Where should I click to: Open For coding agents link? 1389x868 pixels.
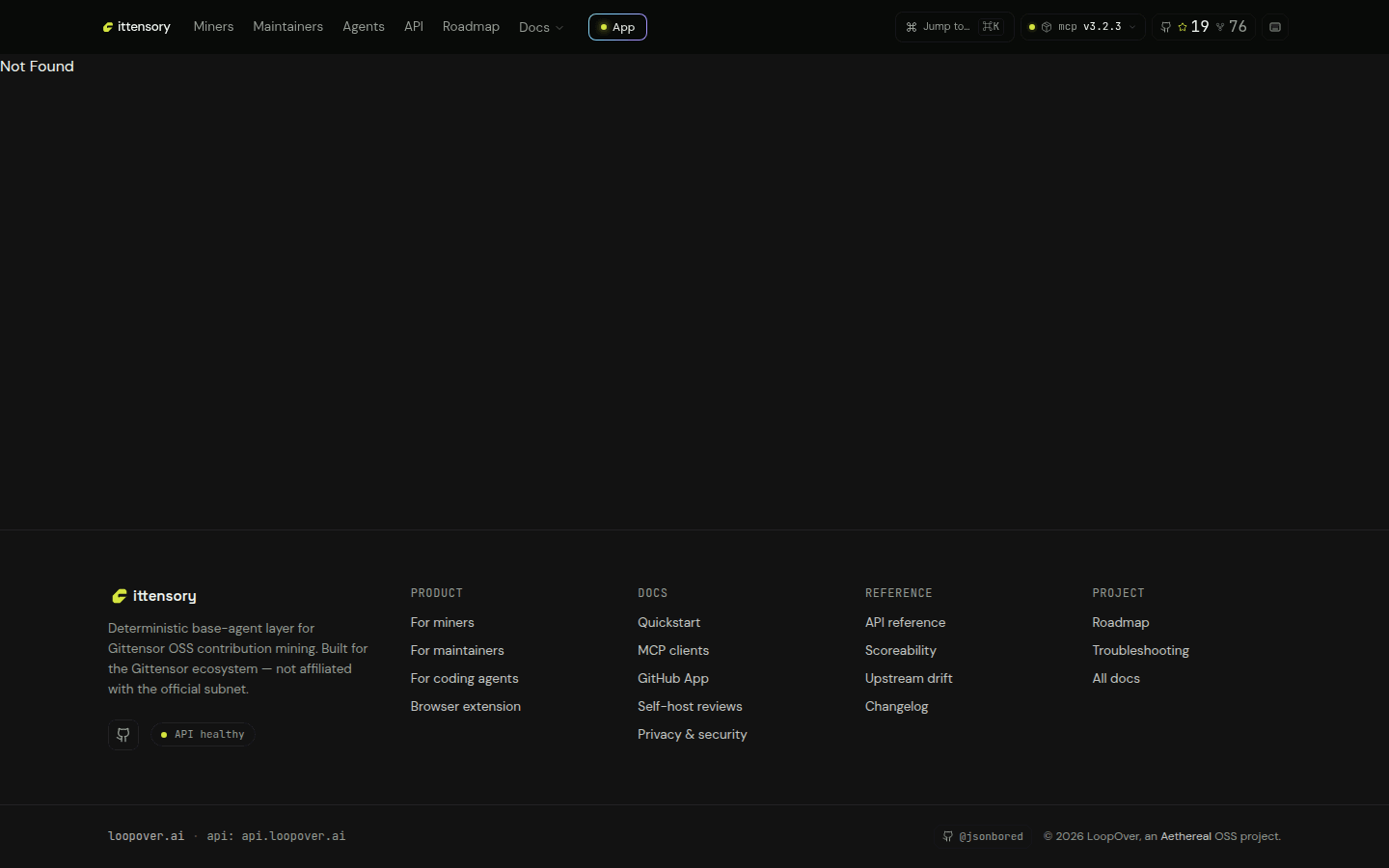pos(465,679)
